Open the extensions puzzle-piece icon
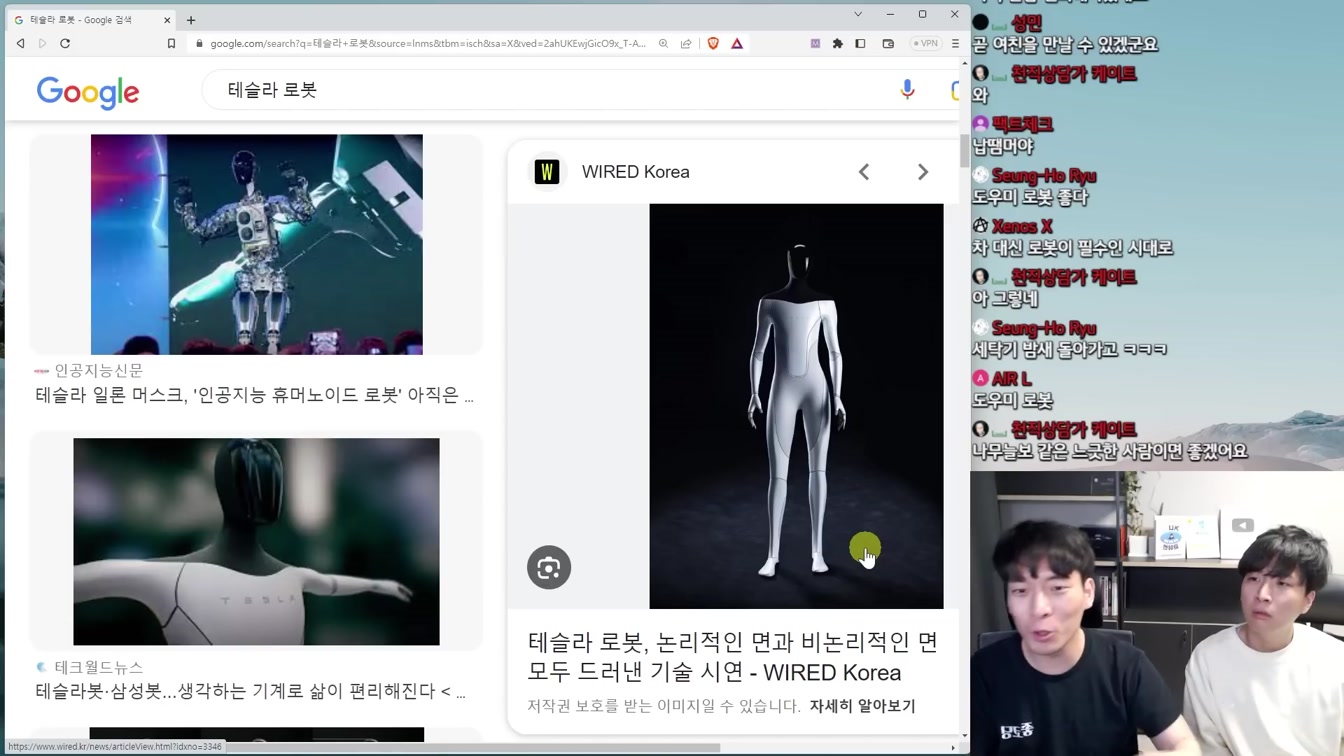This screenshot has height=756, width=1344. (x=838, y=44)
